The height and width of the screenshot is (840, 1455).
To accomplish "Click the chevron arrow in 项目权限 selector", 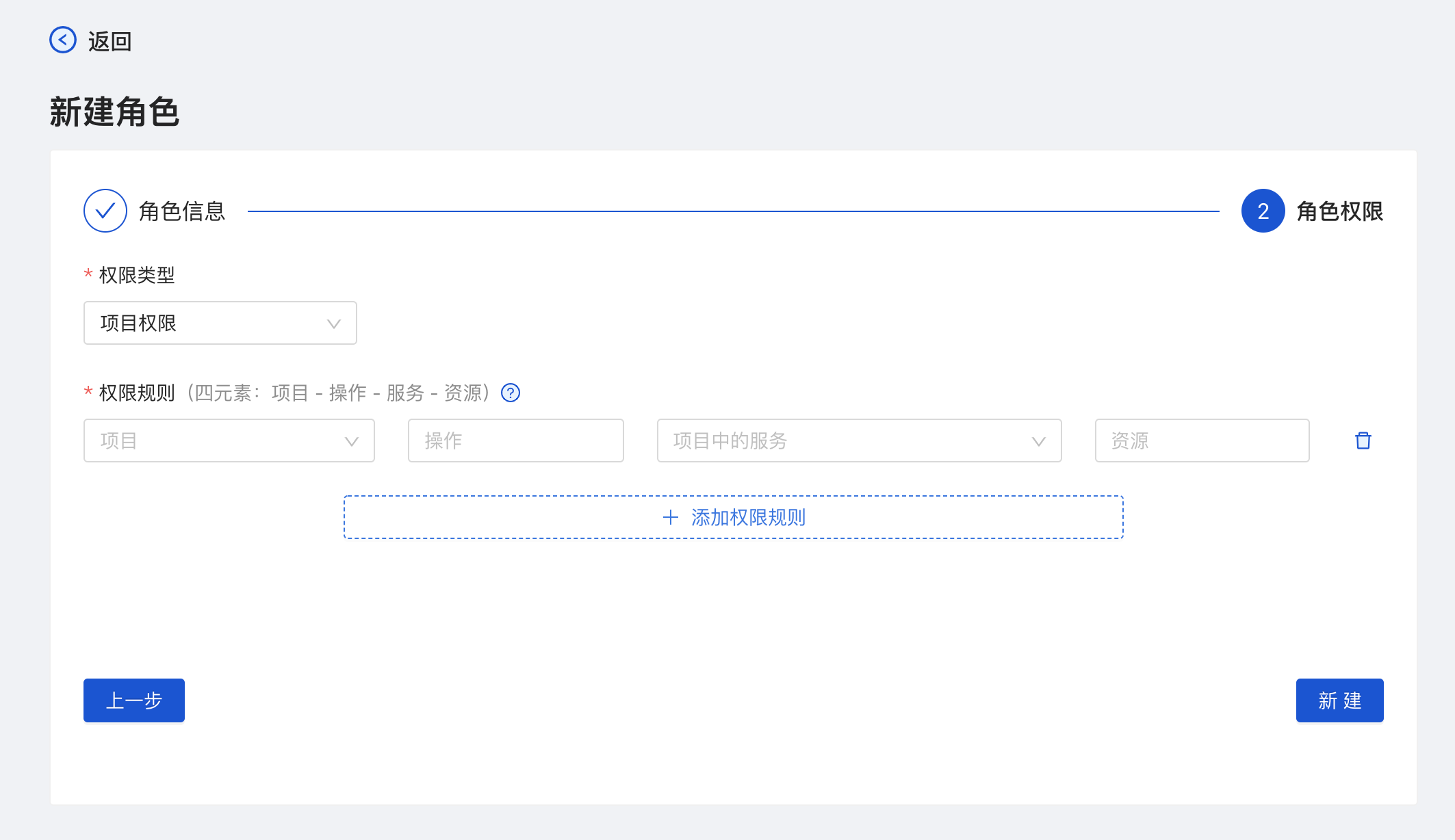I will tap(334, 324).
